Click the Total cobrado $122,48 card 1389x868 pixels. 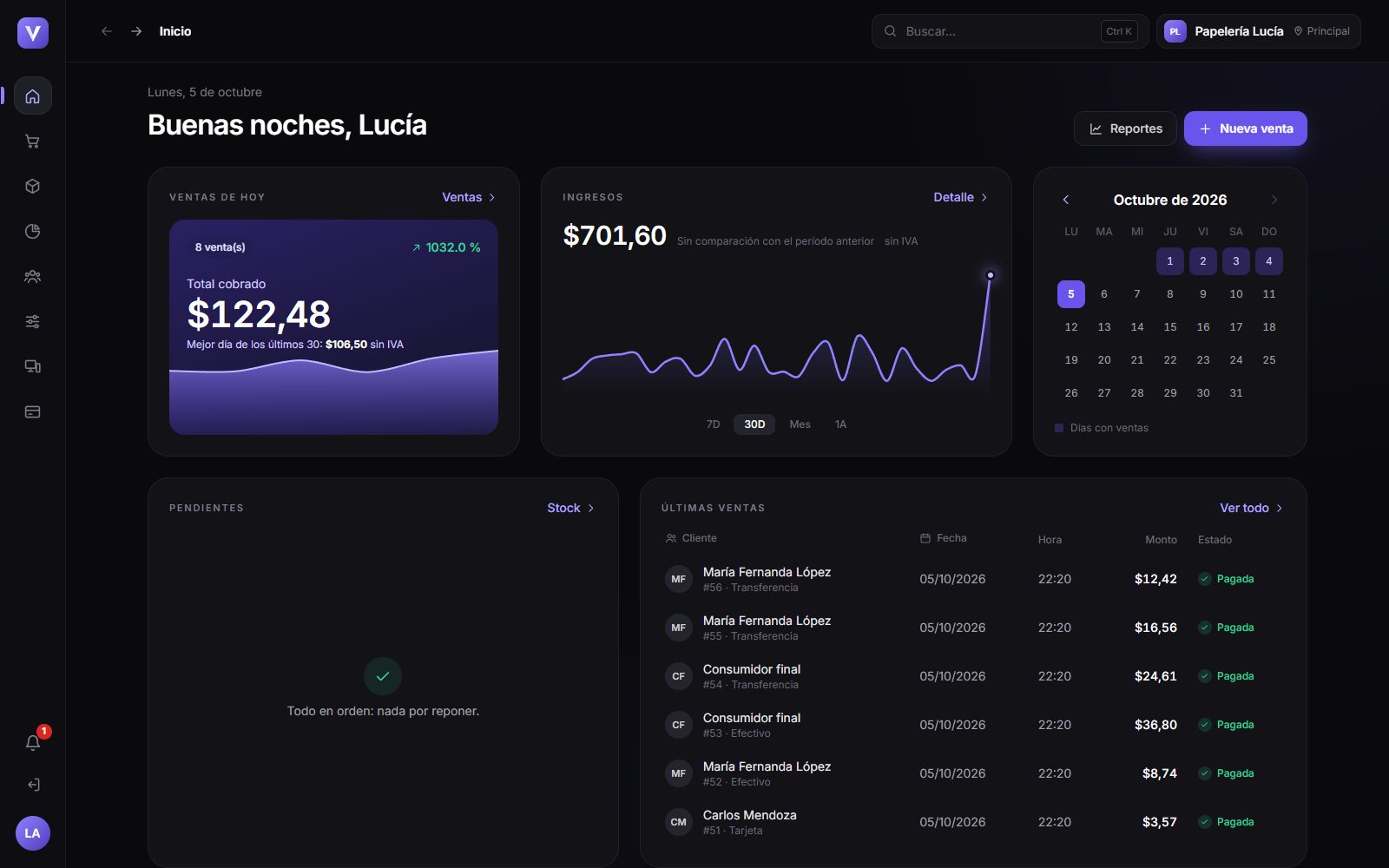333,327
